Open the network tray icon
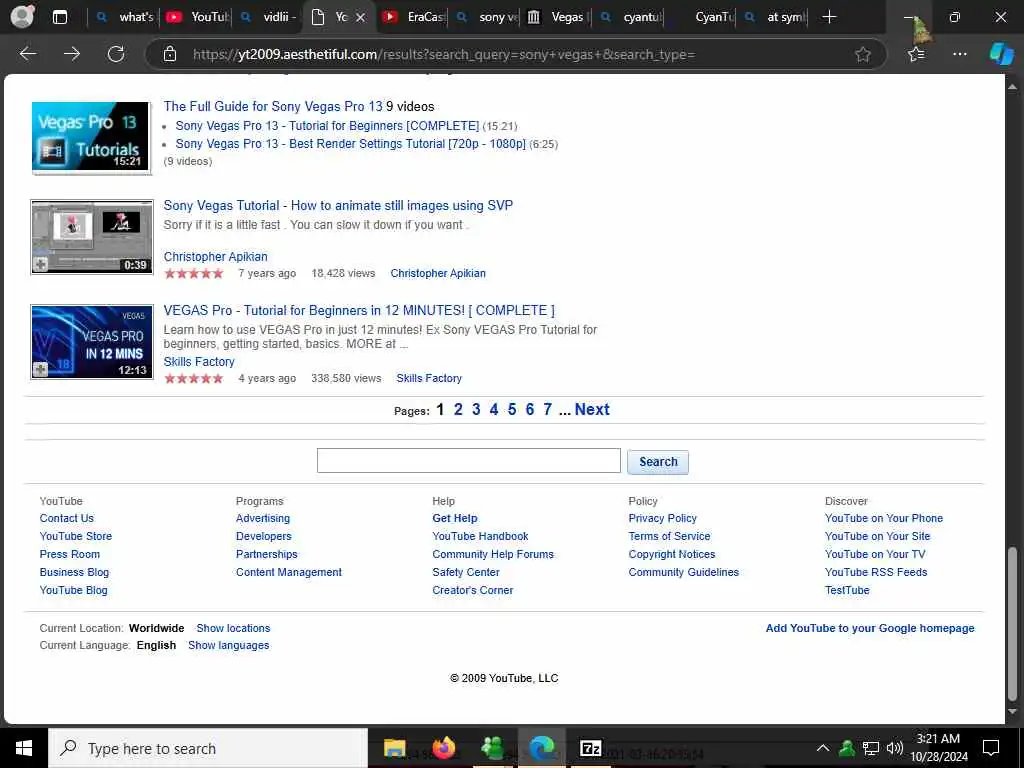 pos(871,748)
